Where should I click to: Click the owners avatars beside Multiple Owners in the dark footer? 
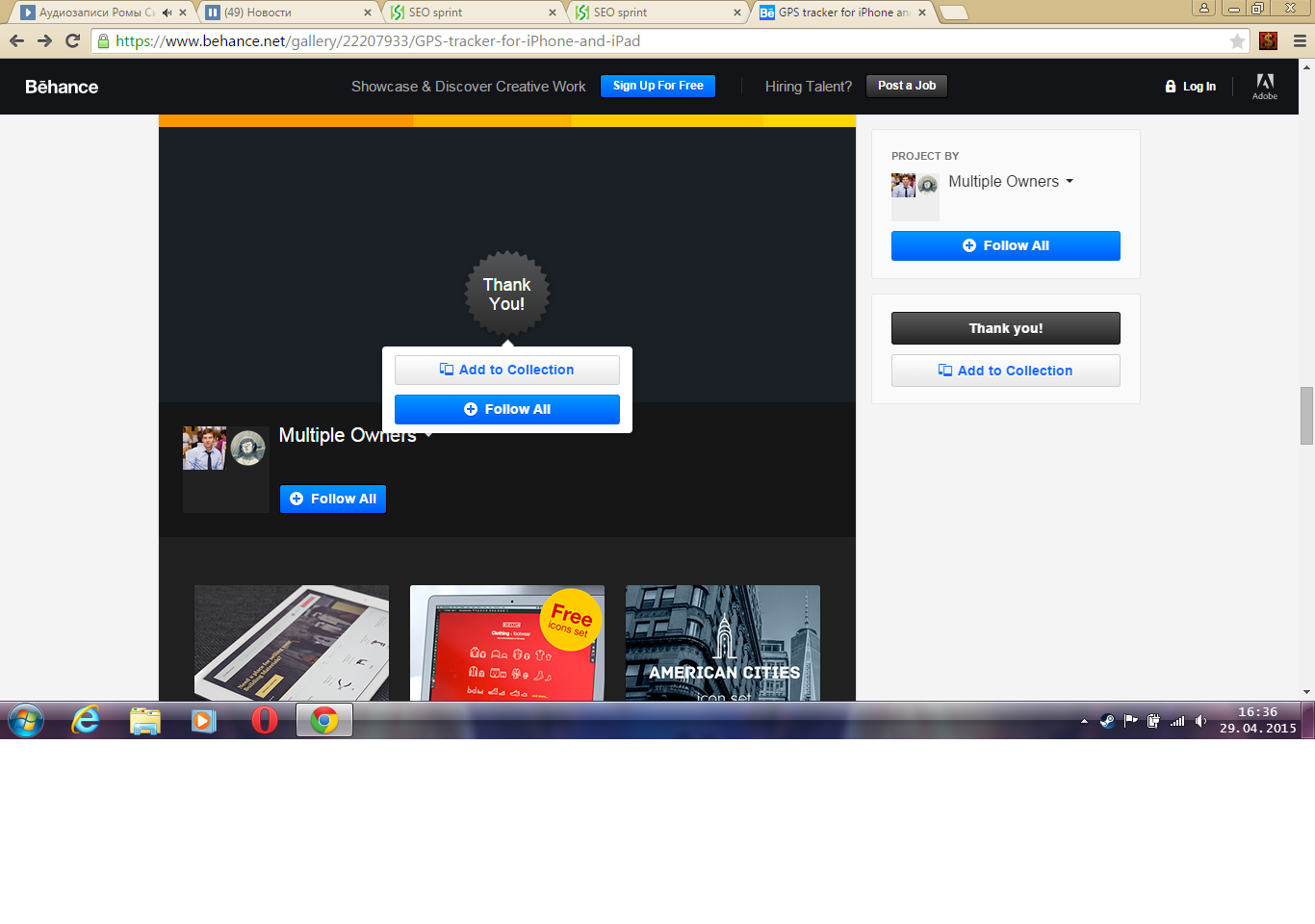pyautogui.click(x=225, y=469)
